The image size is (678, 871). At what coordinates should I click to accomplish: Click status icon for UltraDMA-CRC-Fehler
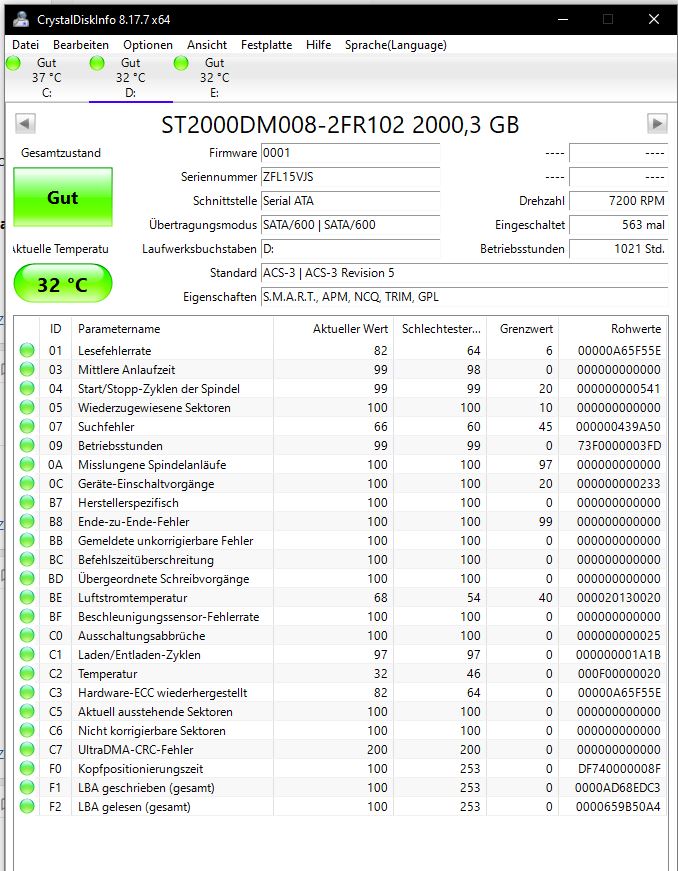(x=27, y=749)
